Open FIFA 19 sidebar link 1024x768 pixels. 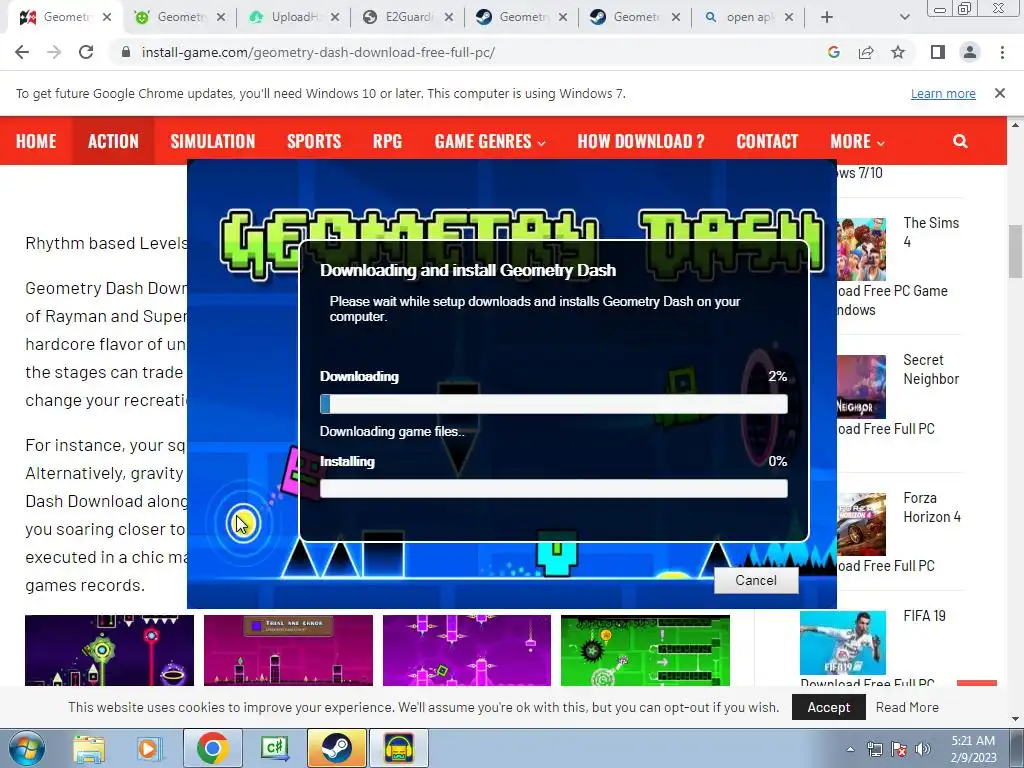pyautogui.click(x=924, y=616)
